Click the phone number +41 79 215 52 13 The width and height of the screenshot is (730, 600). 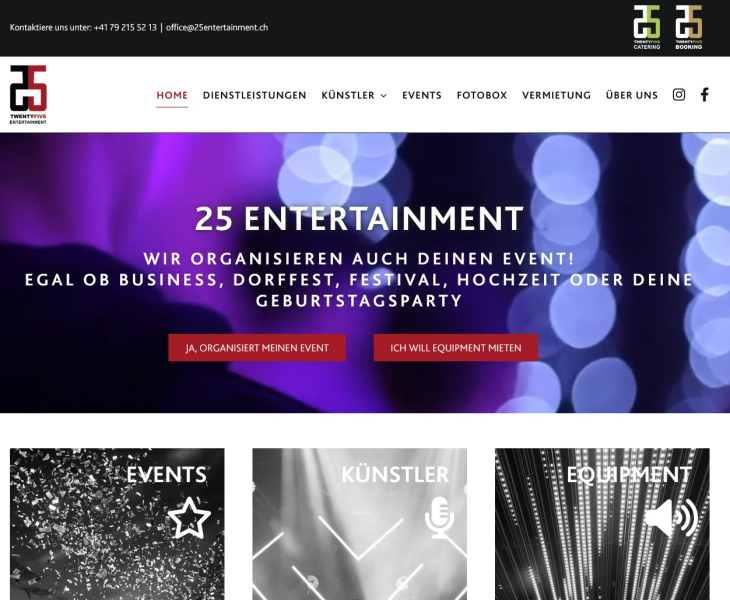tap(125, 27)
